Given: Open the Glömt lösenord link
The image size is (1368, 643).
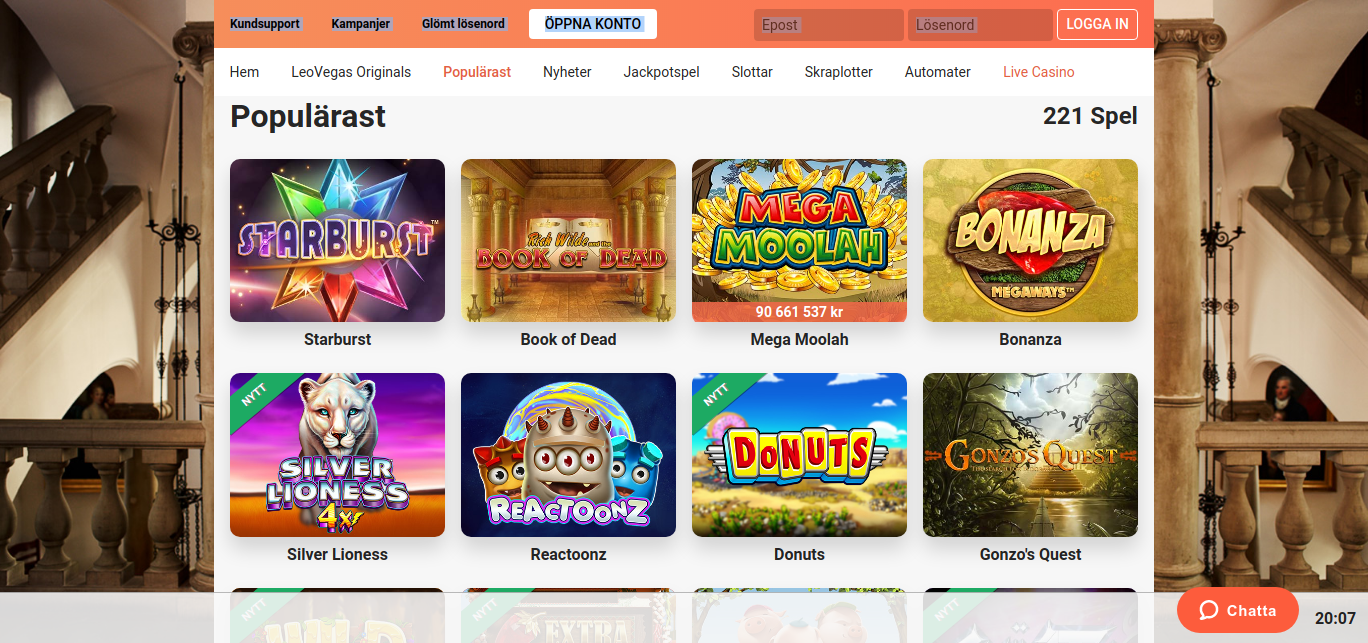Looking at the screenshot, I should click(463, 24).
